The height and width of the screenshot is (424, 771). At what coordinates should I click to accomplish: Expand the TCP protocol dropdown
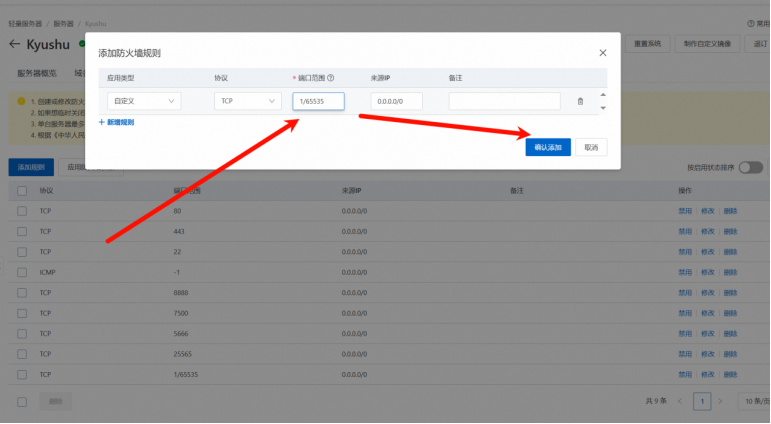pyautogui.click(x=248, y=101)
